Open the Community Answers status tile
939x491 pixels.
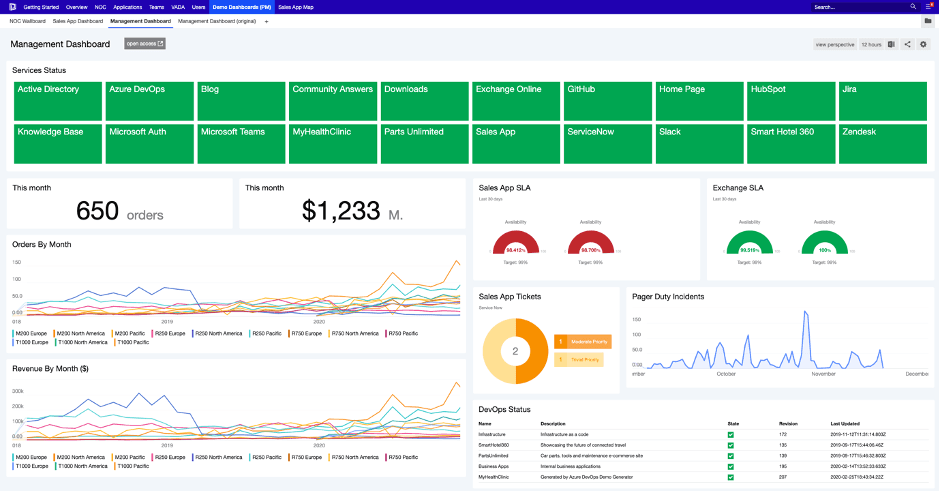[x=333, y=101]
